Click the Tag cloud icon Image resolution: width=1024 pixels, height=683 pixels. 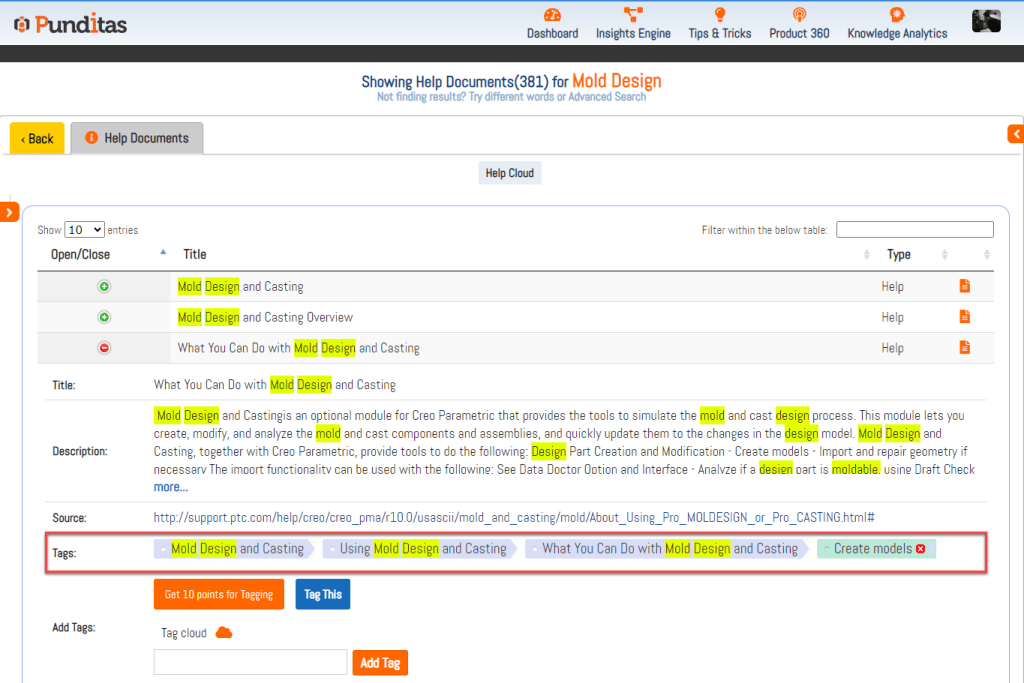pos(224,632)
